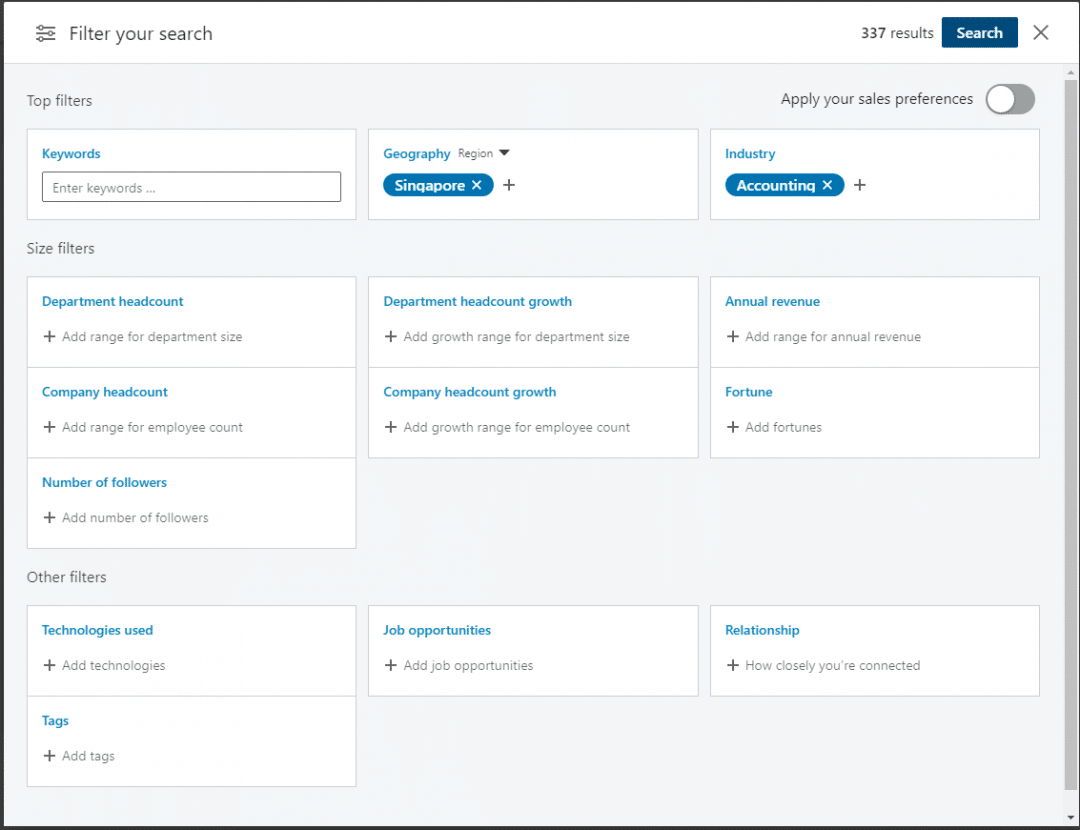Click inside the Keywords input field
1080x830 pixels.
[x=191, y=186]
